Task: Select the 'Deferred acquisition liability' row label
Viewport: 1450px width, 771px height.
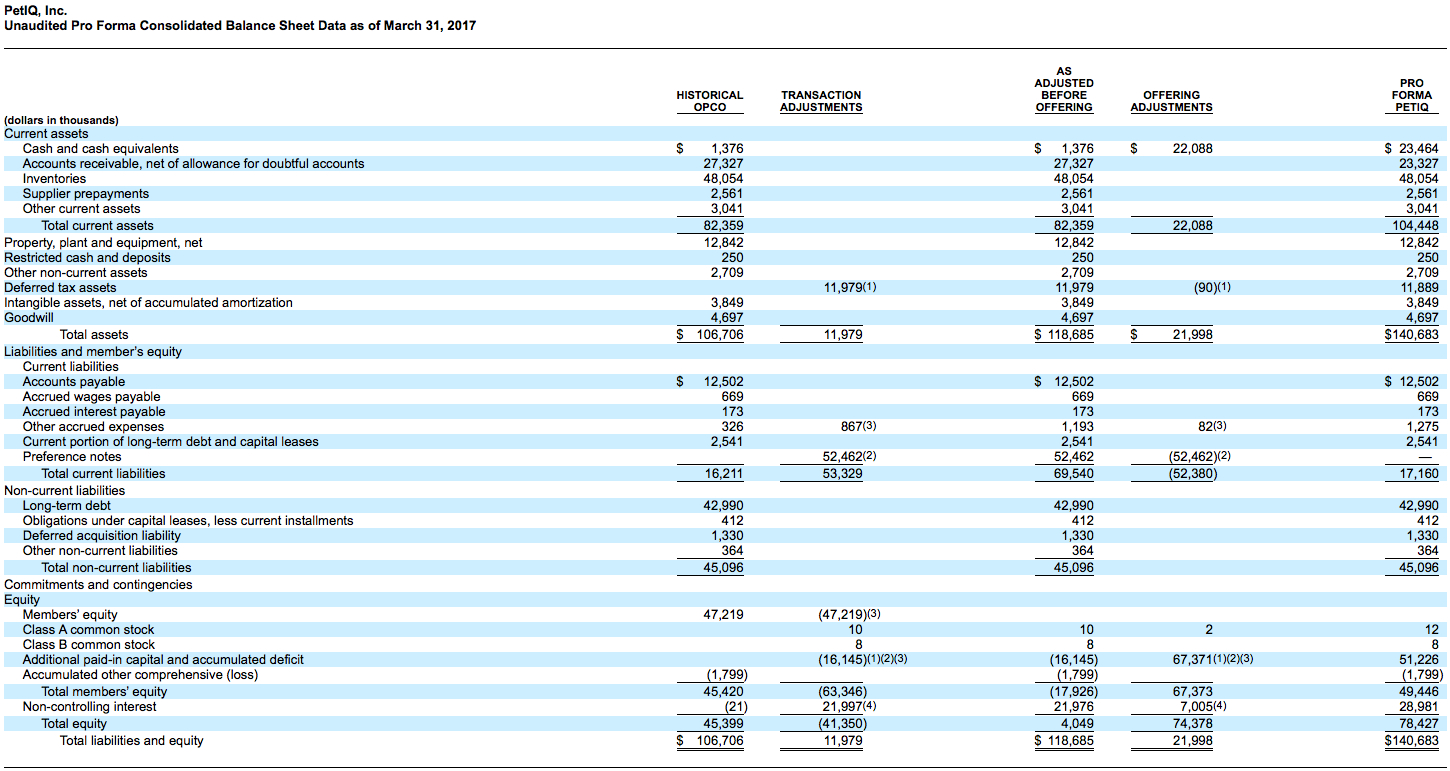Action: click(102, 535)
